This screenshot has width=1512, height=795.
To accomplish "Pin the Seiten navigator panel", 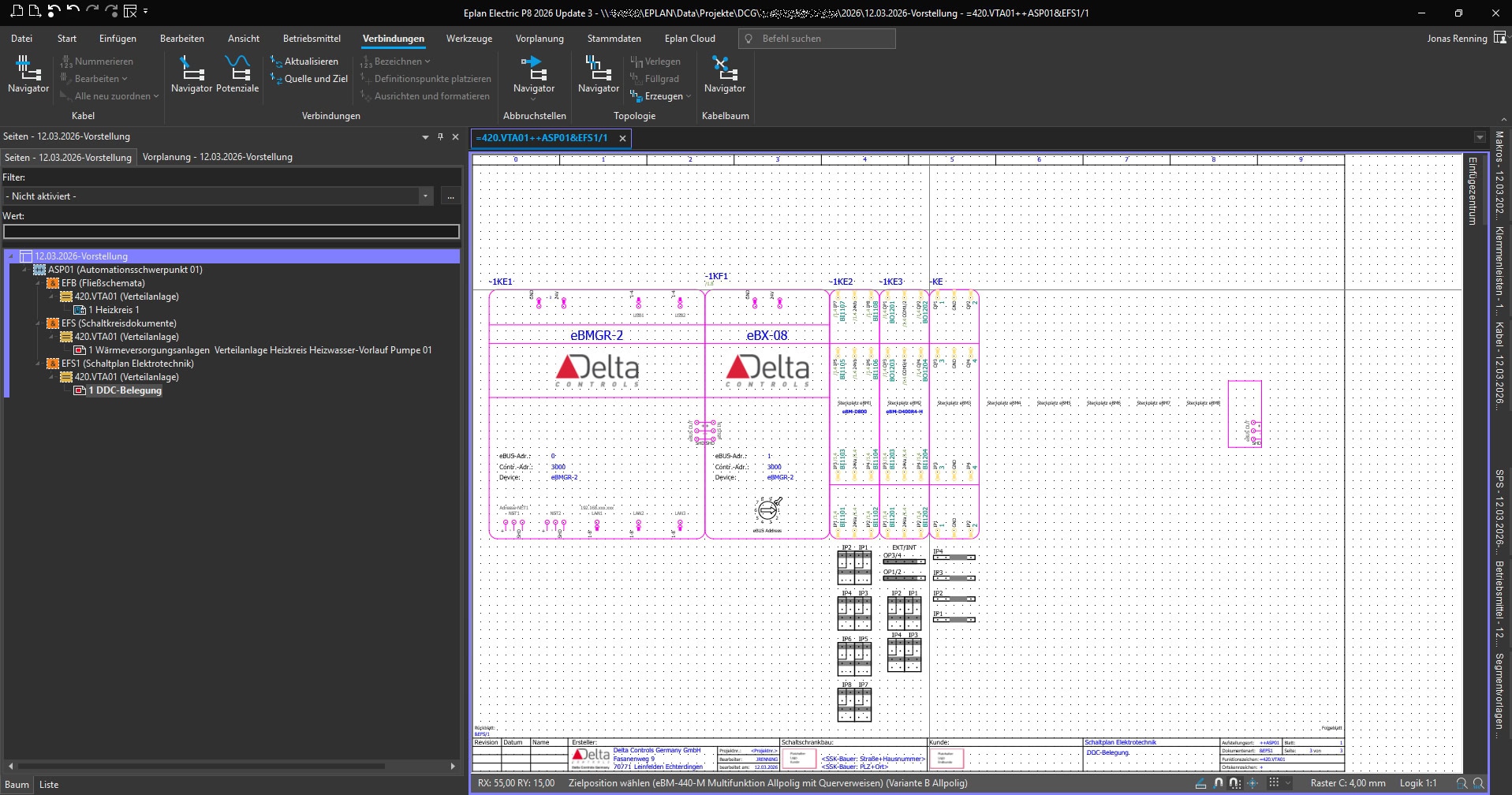I will pyautogui.click(x=440, y=136).
